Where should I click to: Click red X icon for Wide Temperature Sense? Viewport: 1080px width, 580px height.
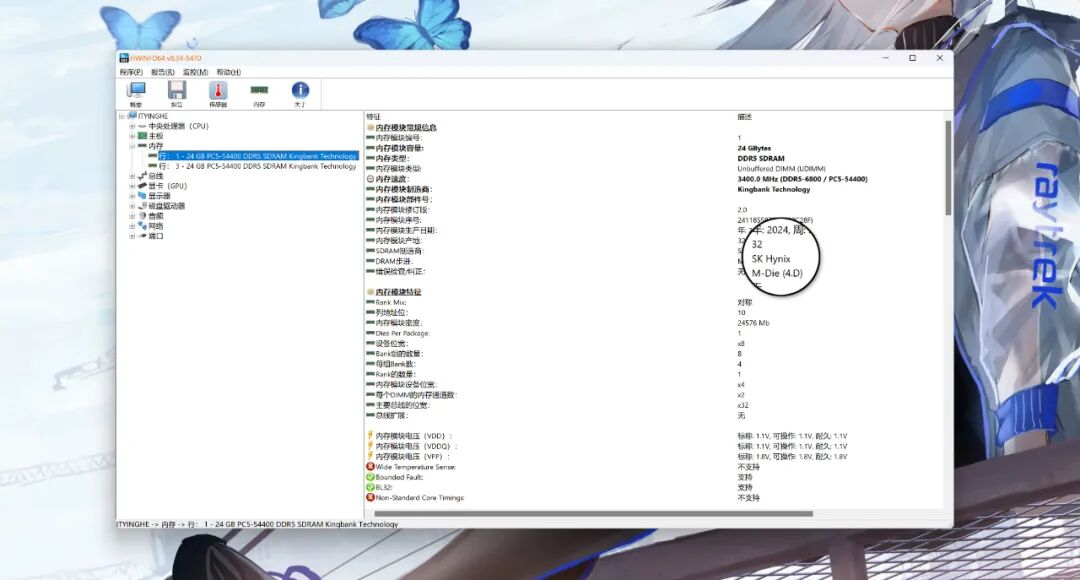[371, 466]
